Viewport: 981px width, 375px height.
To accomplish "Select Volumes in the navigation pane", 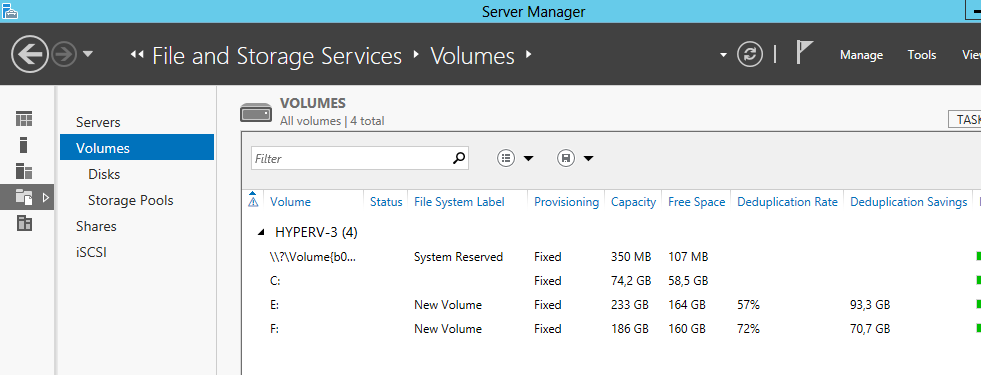I will 137,148.
